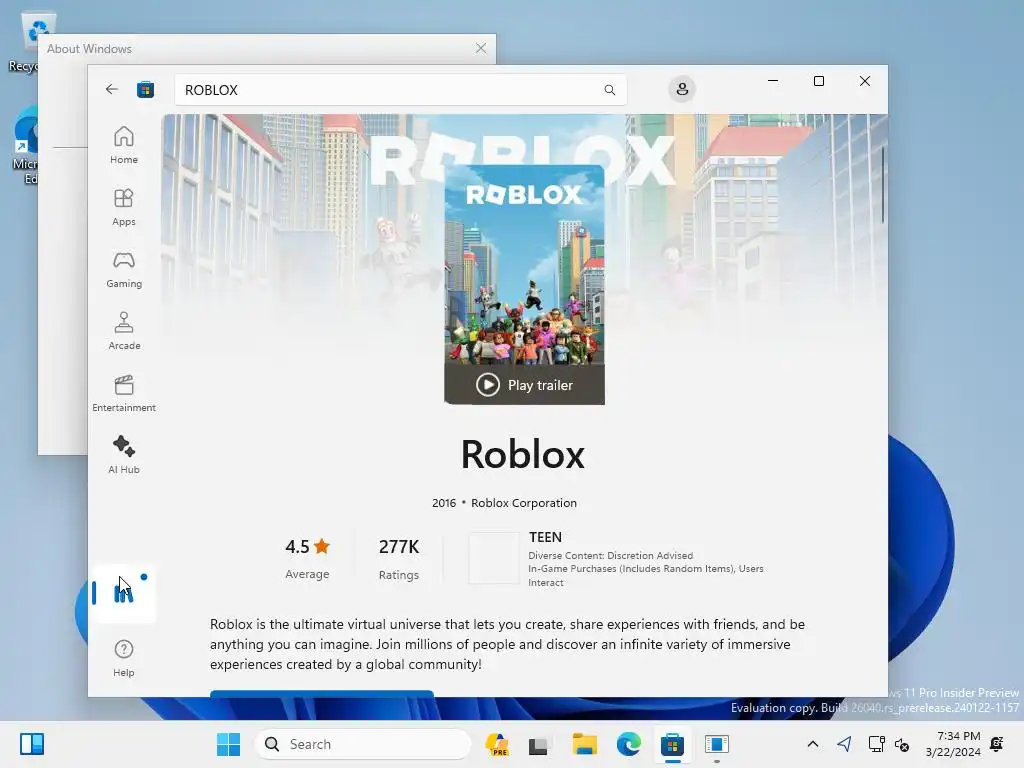Viewport: 1024px width, 768px height.
Task: Click the 2016 release year text
Action: click(x=443, y=503)
